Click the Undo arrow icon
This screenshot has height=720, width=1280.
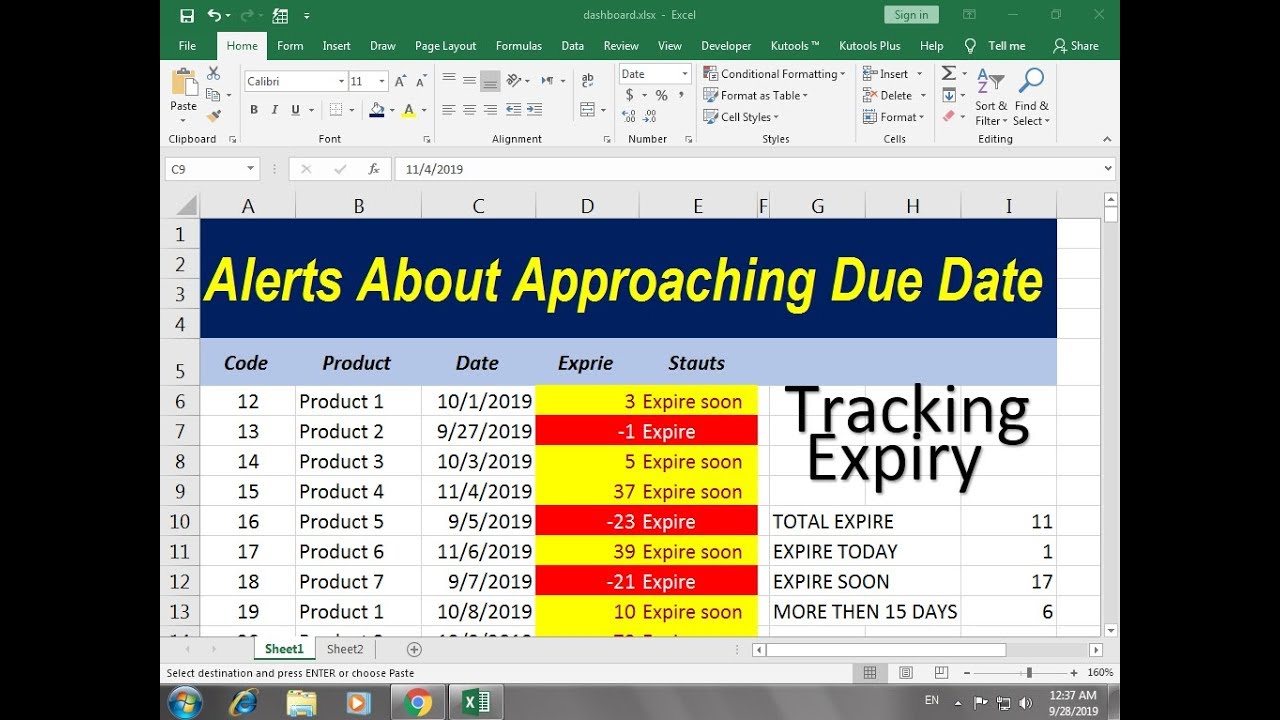point(214,15)
